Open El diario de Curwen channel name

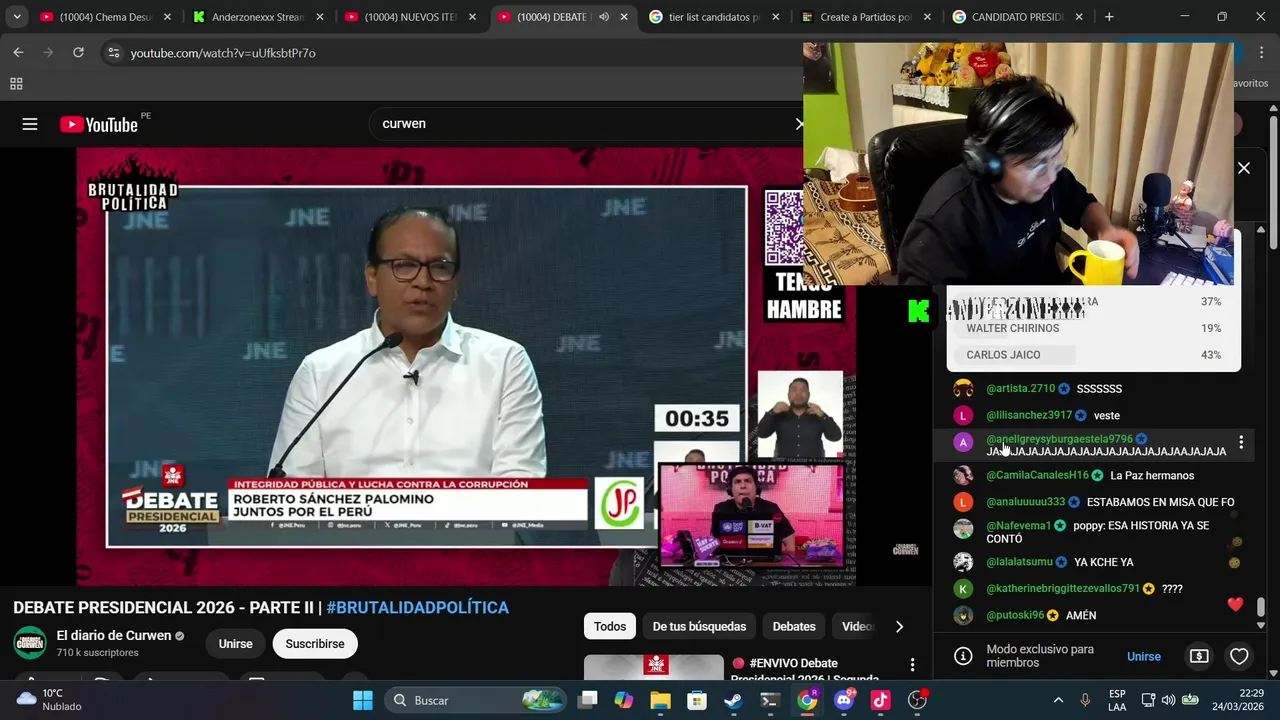pos(114,636)
